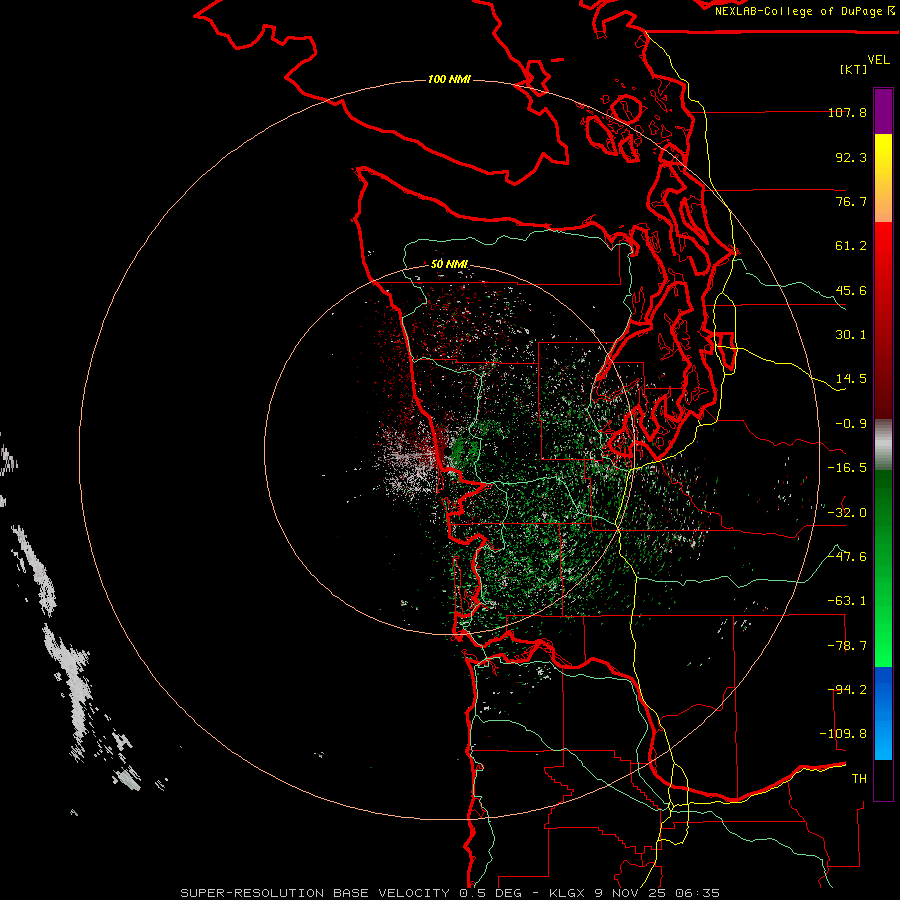
Task: Click the gray near-zero segment of color bar
Action: tap(883, 445)
